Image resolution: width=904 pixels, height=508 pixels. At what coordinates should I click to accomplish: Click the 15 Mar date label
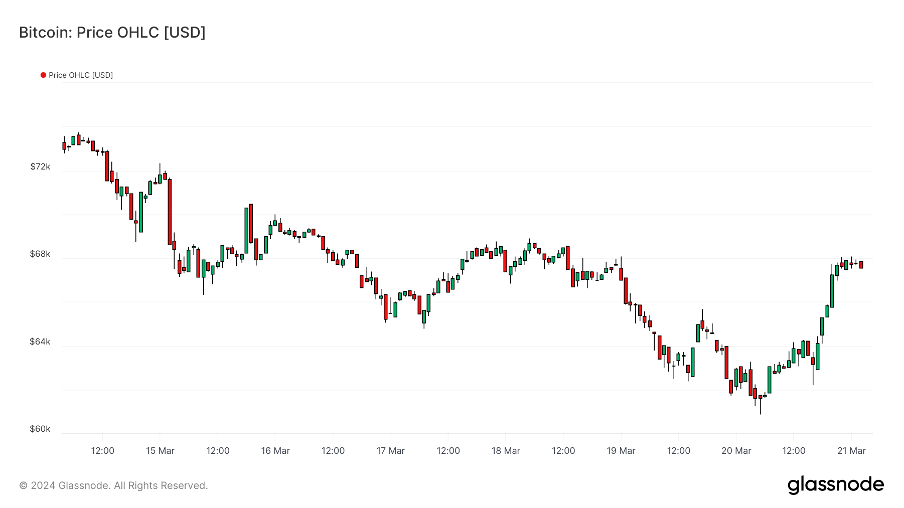tap(160, 450)
